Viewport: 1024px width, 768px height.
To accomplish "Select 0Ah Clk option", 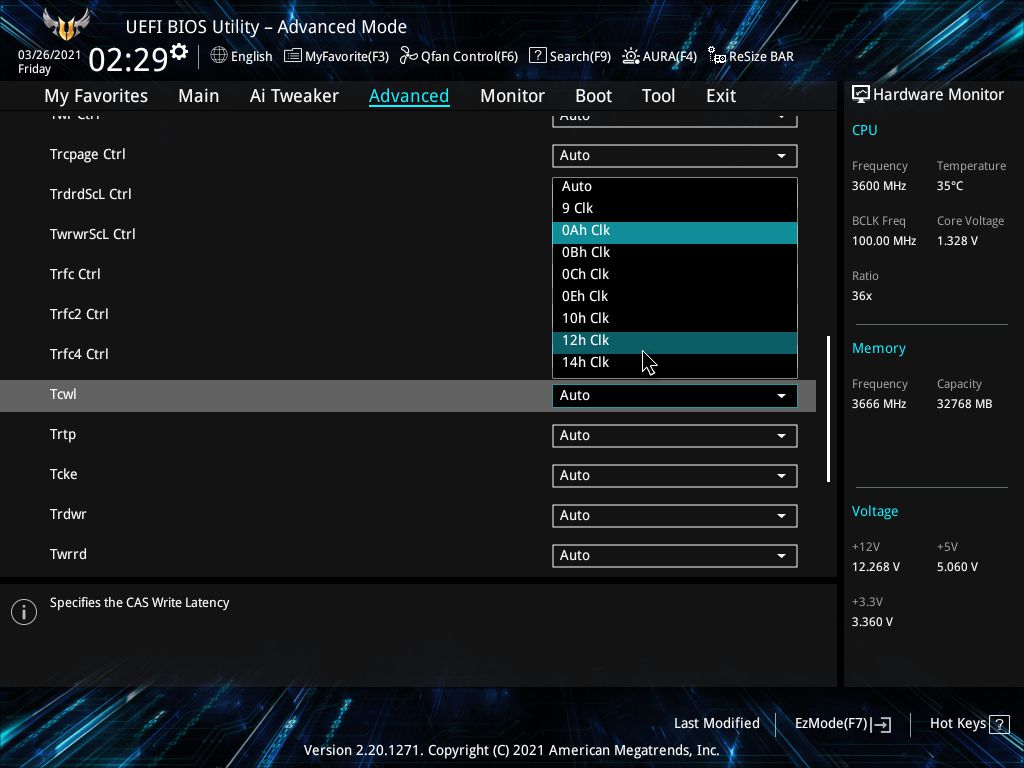I will pos(675,231).
